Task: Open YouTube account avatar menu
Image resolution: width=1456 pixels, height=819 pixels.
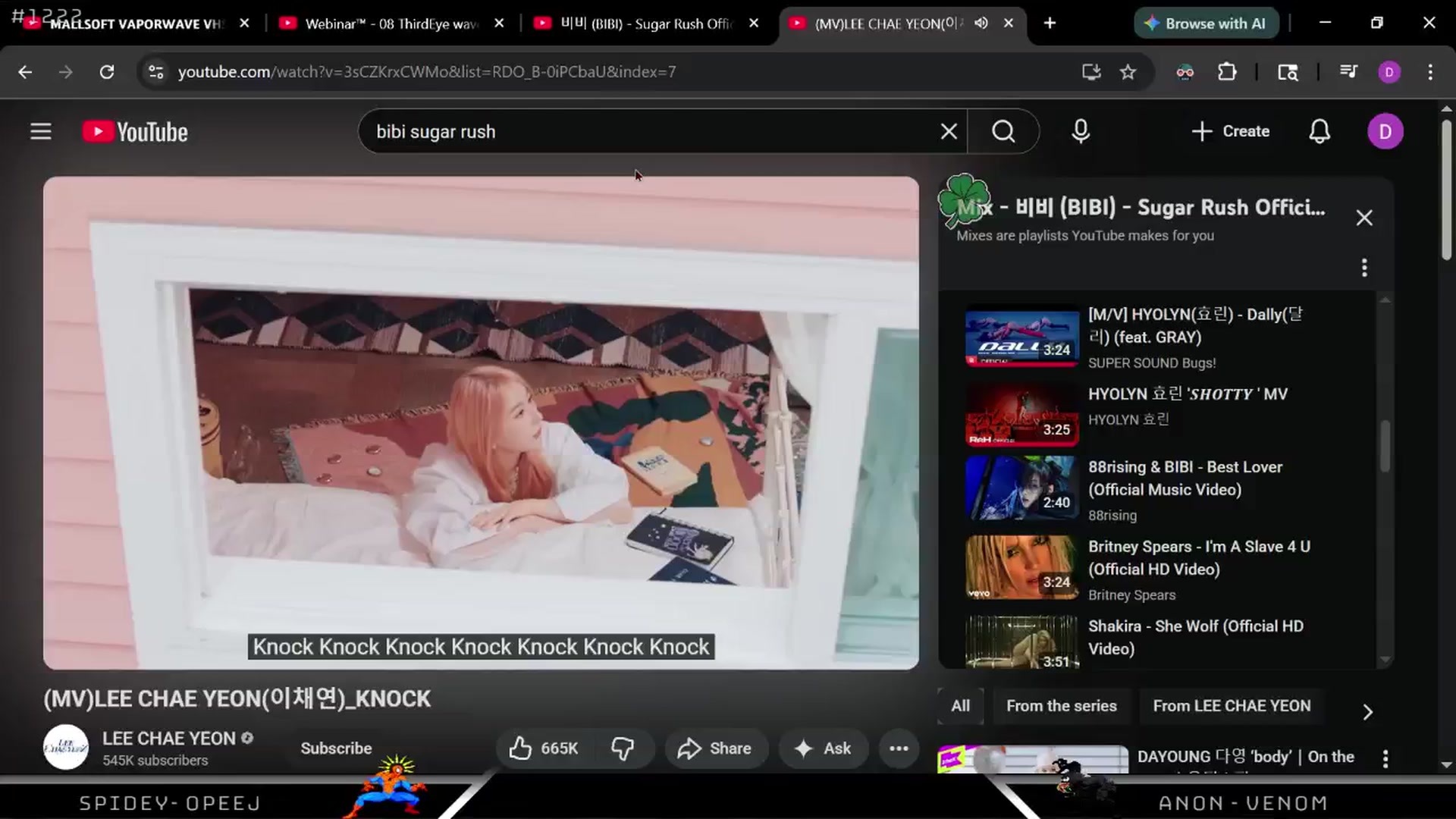Action: point(1385,132)
